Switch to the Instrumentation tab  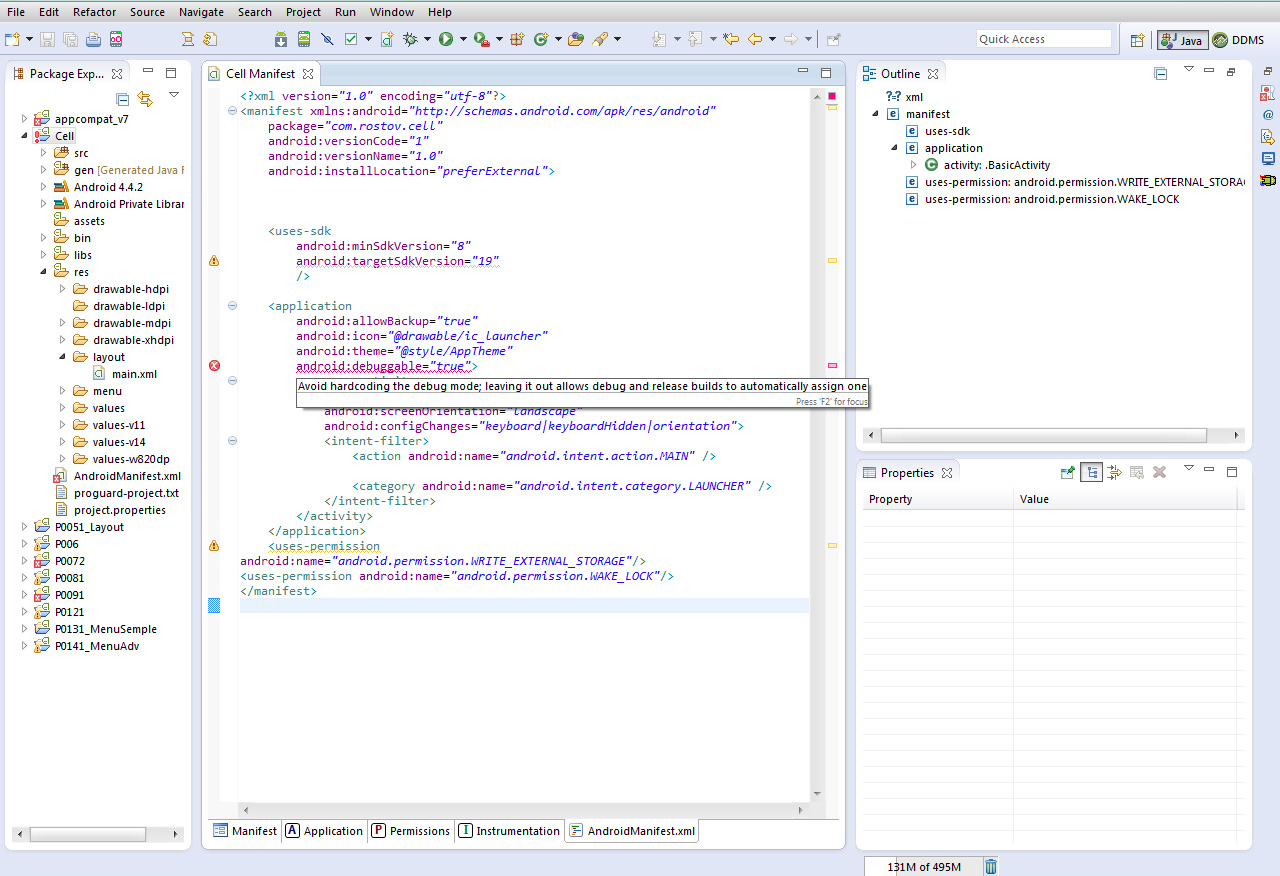509,831
